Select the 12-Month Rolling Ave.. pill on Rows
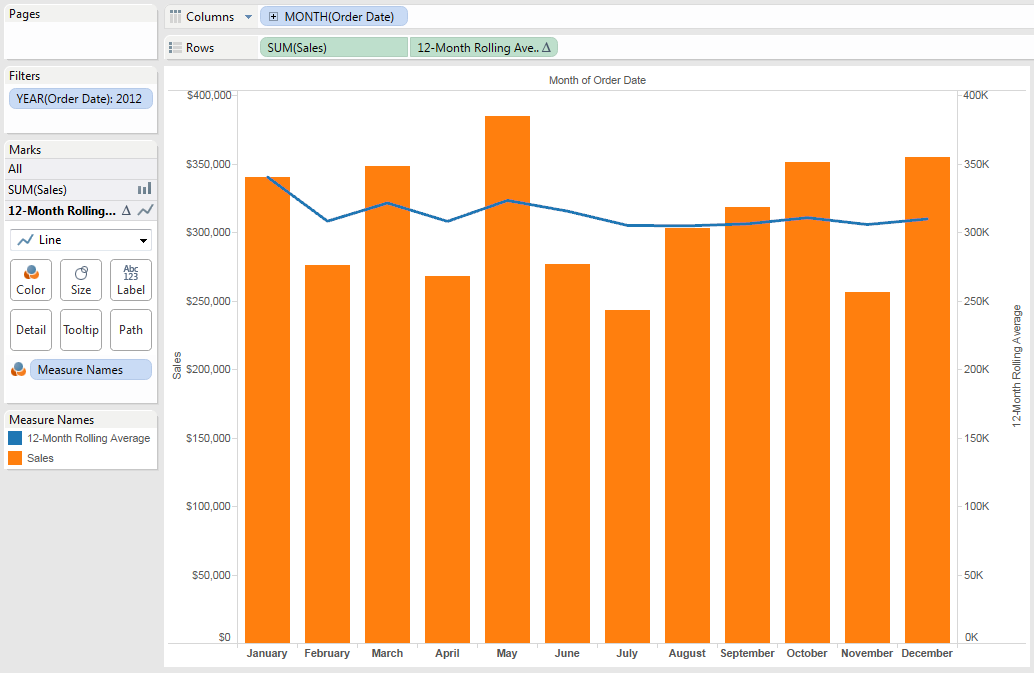The width and height of the screenshot is (1034, 673). (x=484, y=47)
